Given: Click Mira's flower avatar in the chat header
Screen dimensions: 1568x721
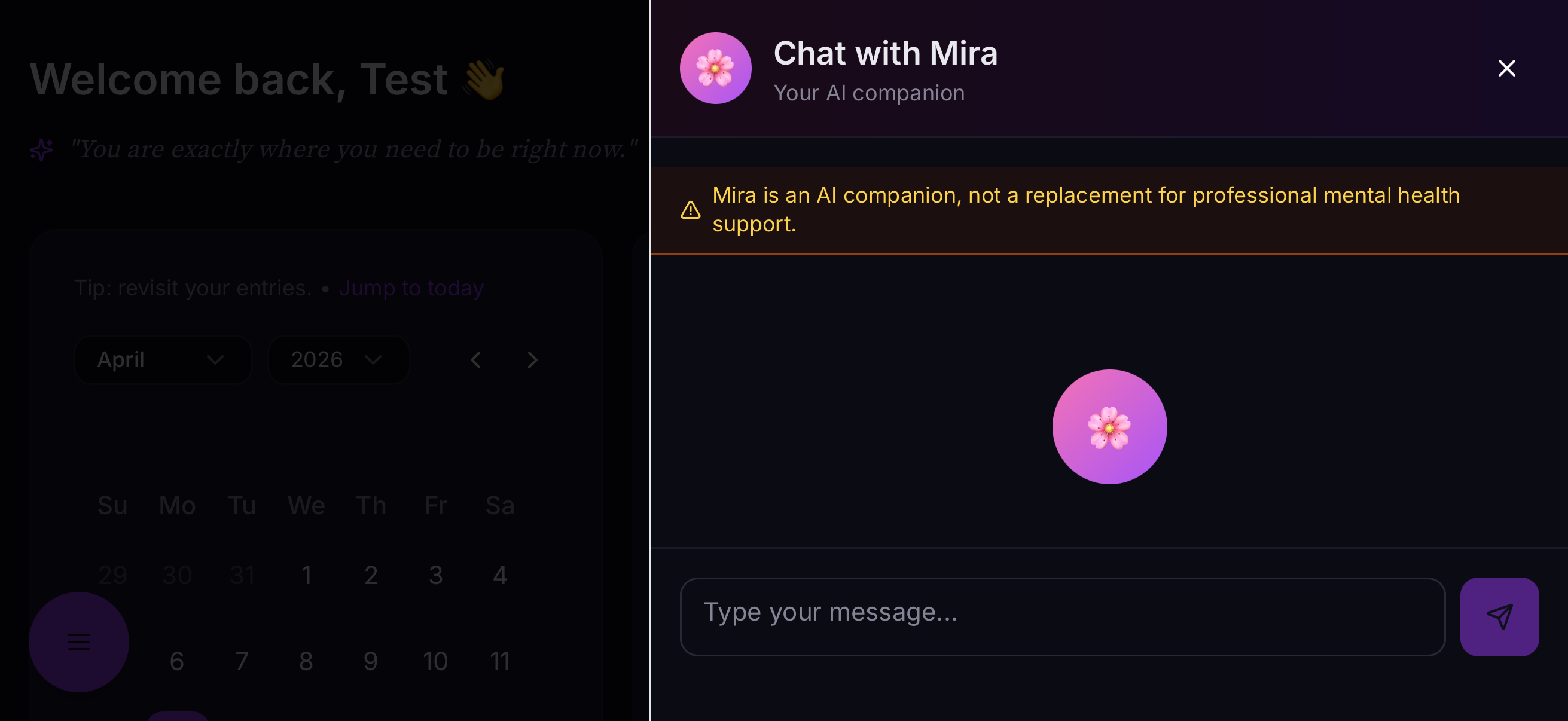Looking at the screenshot, I should 715,68.
